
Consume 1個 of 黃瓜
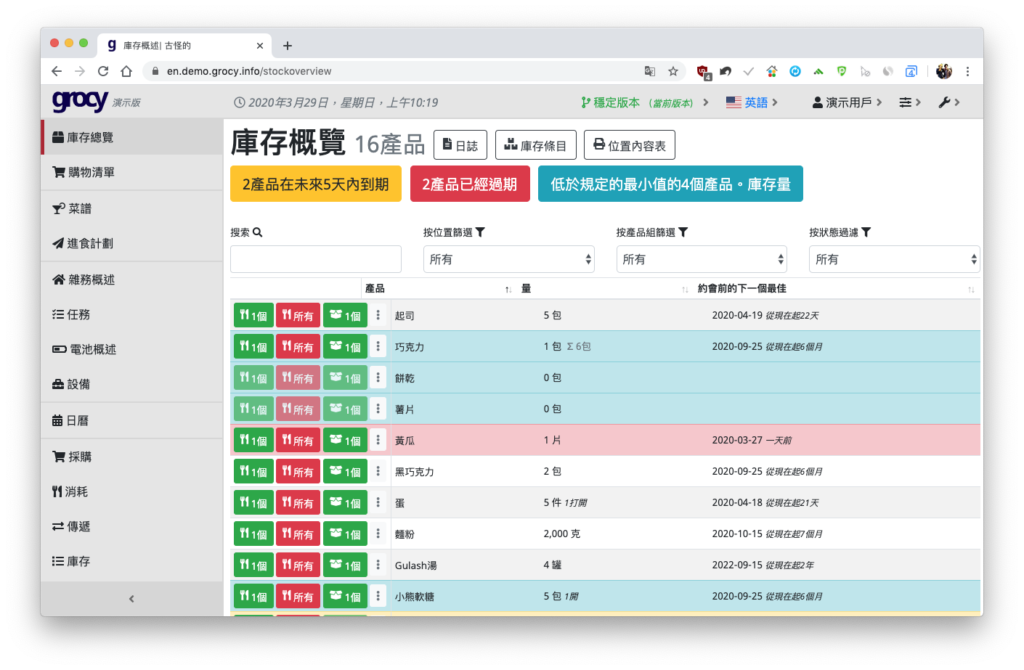253,441
